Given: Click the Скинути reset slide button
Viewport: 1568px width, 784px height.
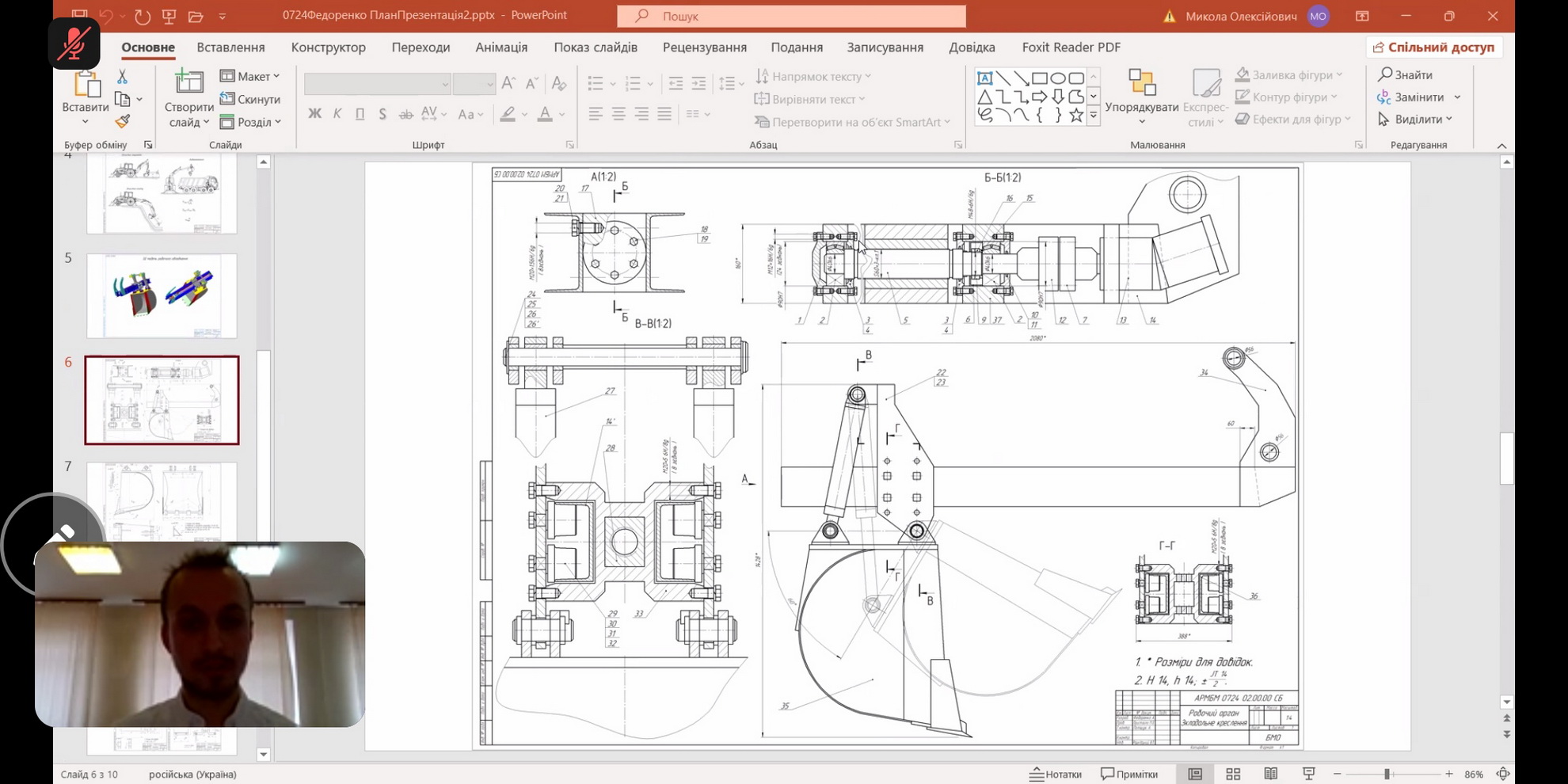Looking at the screenshot, I should point(250,99).
